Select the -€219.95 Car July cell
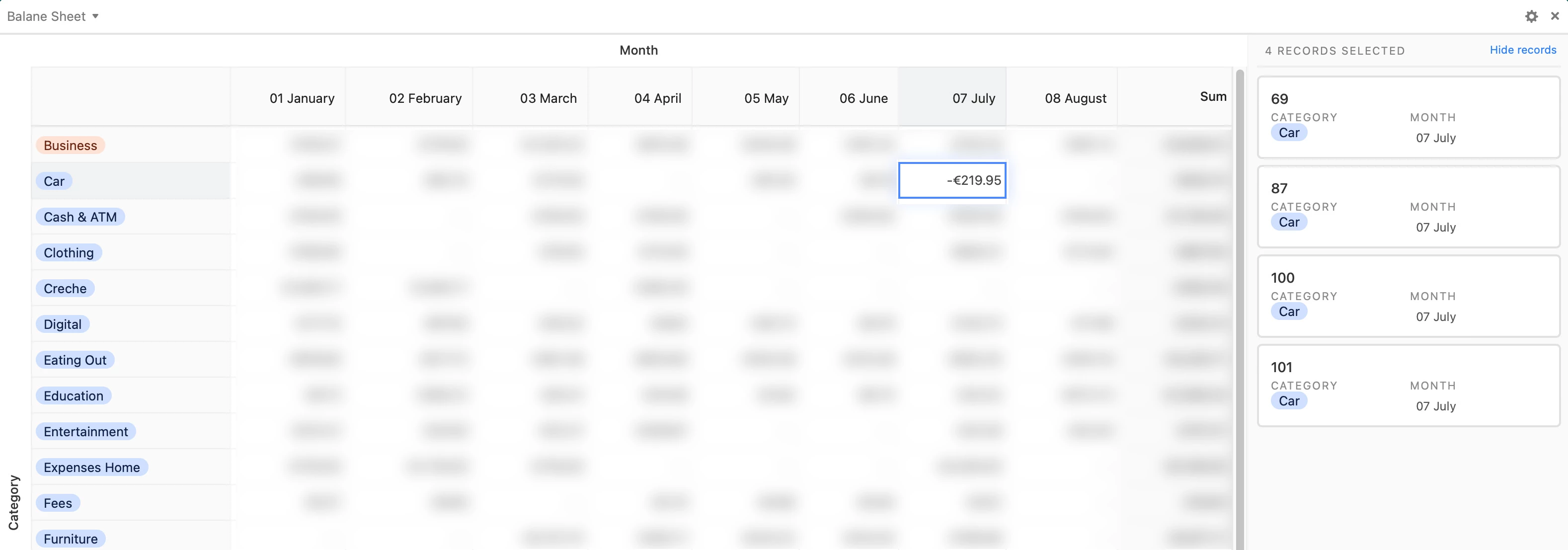The image size is (1568, 550). click(952, 180)
